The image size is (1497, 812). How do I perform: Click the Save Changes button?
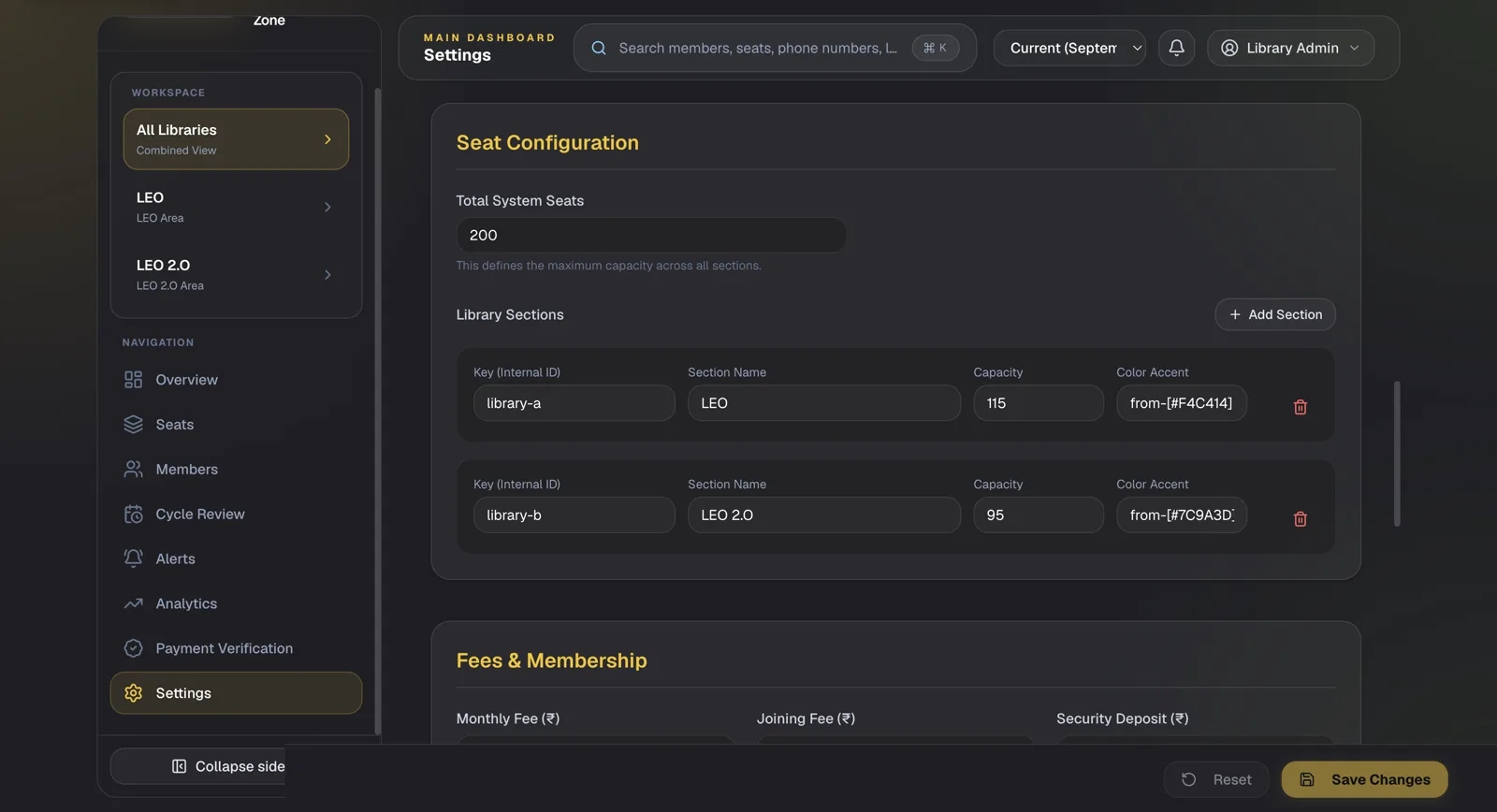click(1364, 779)
